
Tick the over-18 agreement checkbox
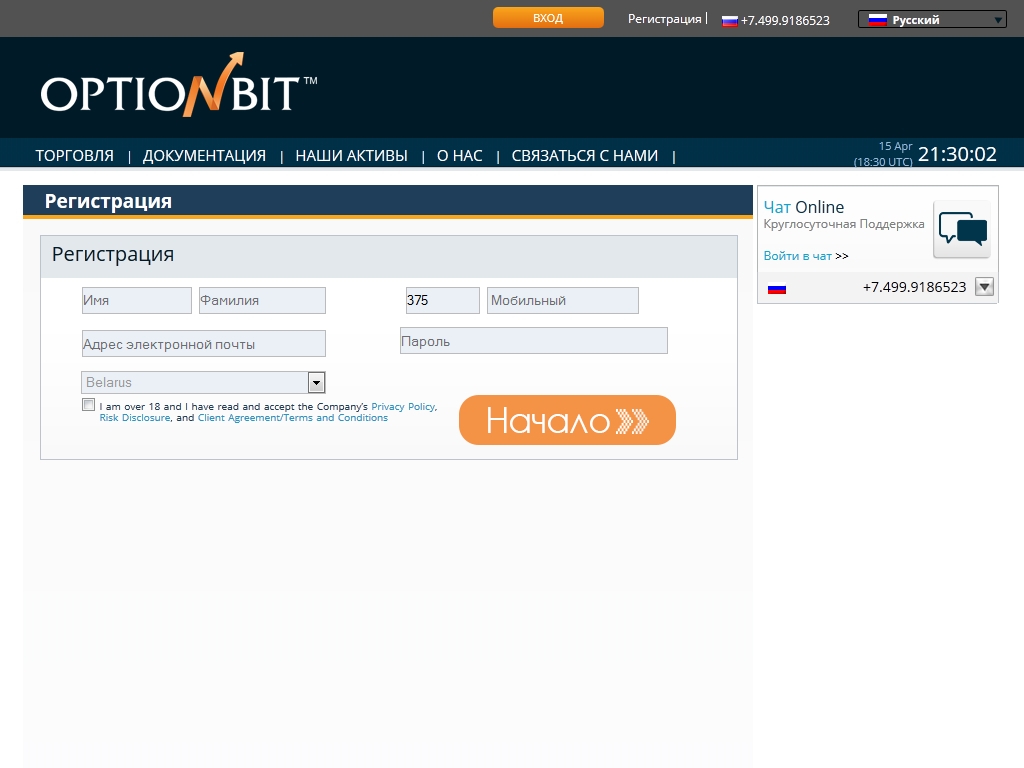coord(89,405)
